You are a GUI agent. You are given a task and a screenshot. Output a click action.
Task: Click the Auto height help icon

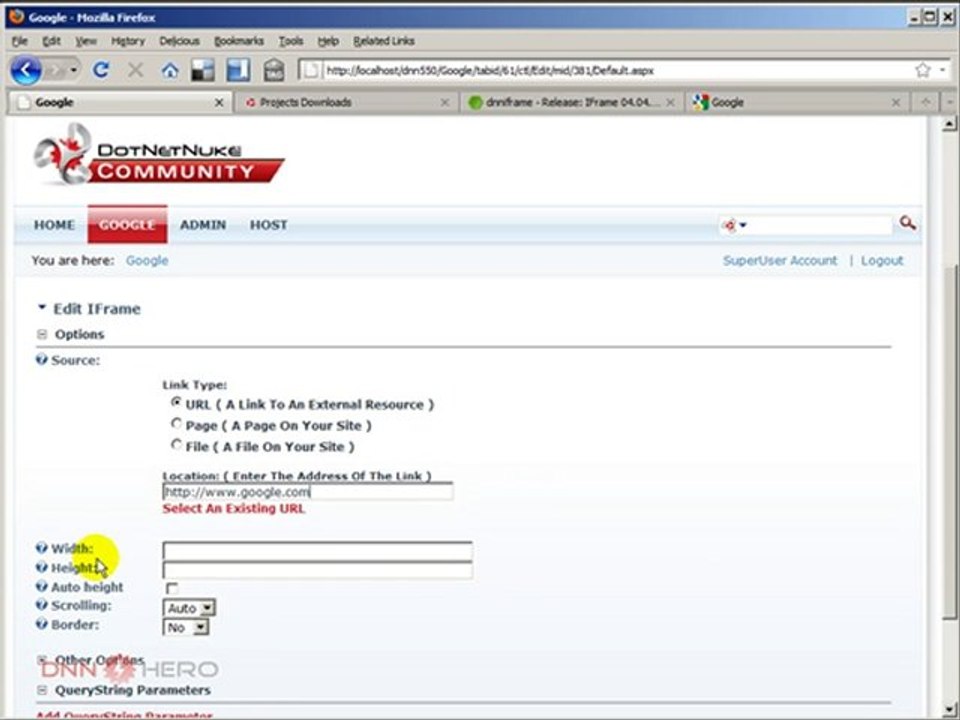41,587
